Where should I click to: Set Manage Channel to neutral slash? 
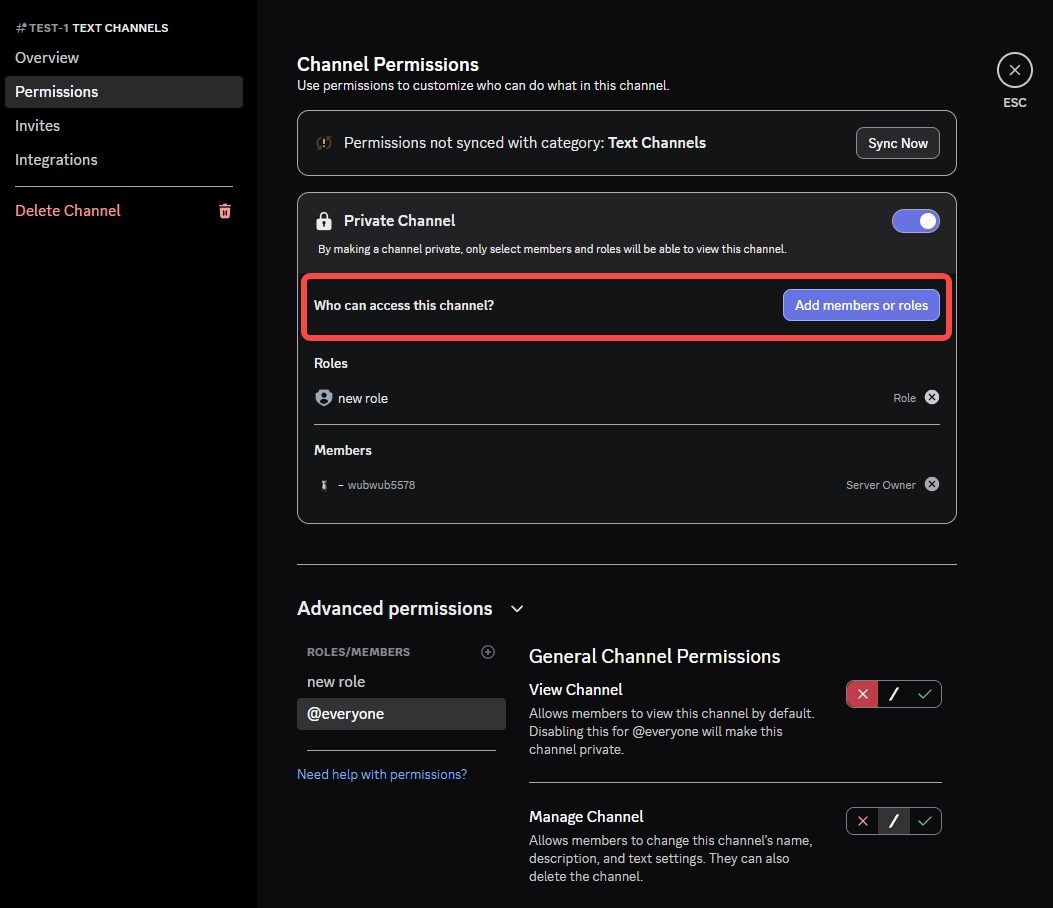[x=894, y=821]
